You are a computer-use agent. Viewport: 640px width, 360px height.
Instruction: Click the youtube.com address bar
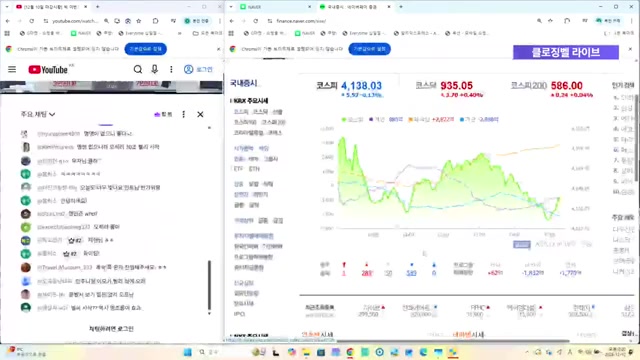76,20
